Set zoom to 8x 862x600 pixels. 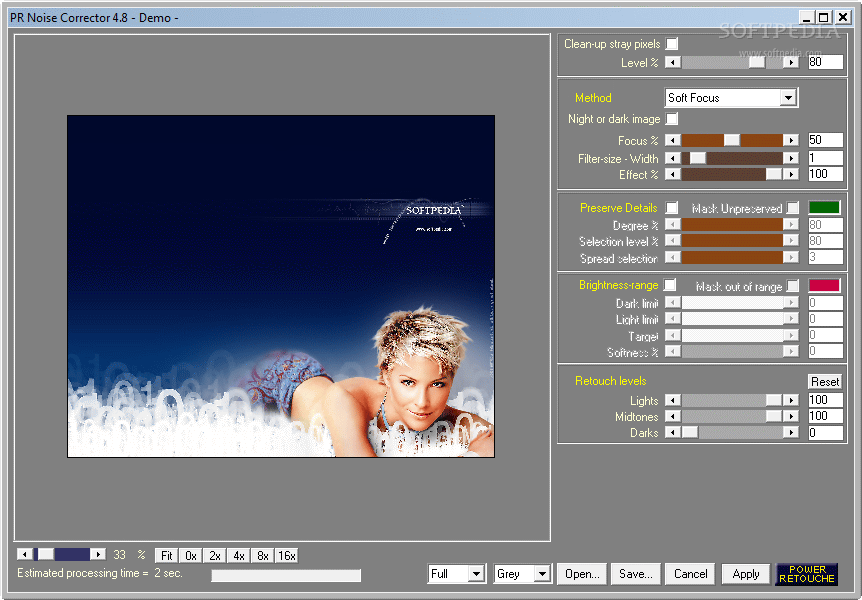[263, 555]
